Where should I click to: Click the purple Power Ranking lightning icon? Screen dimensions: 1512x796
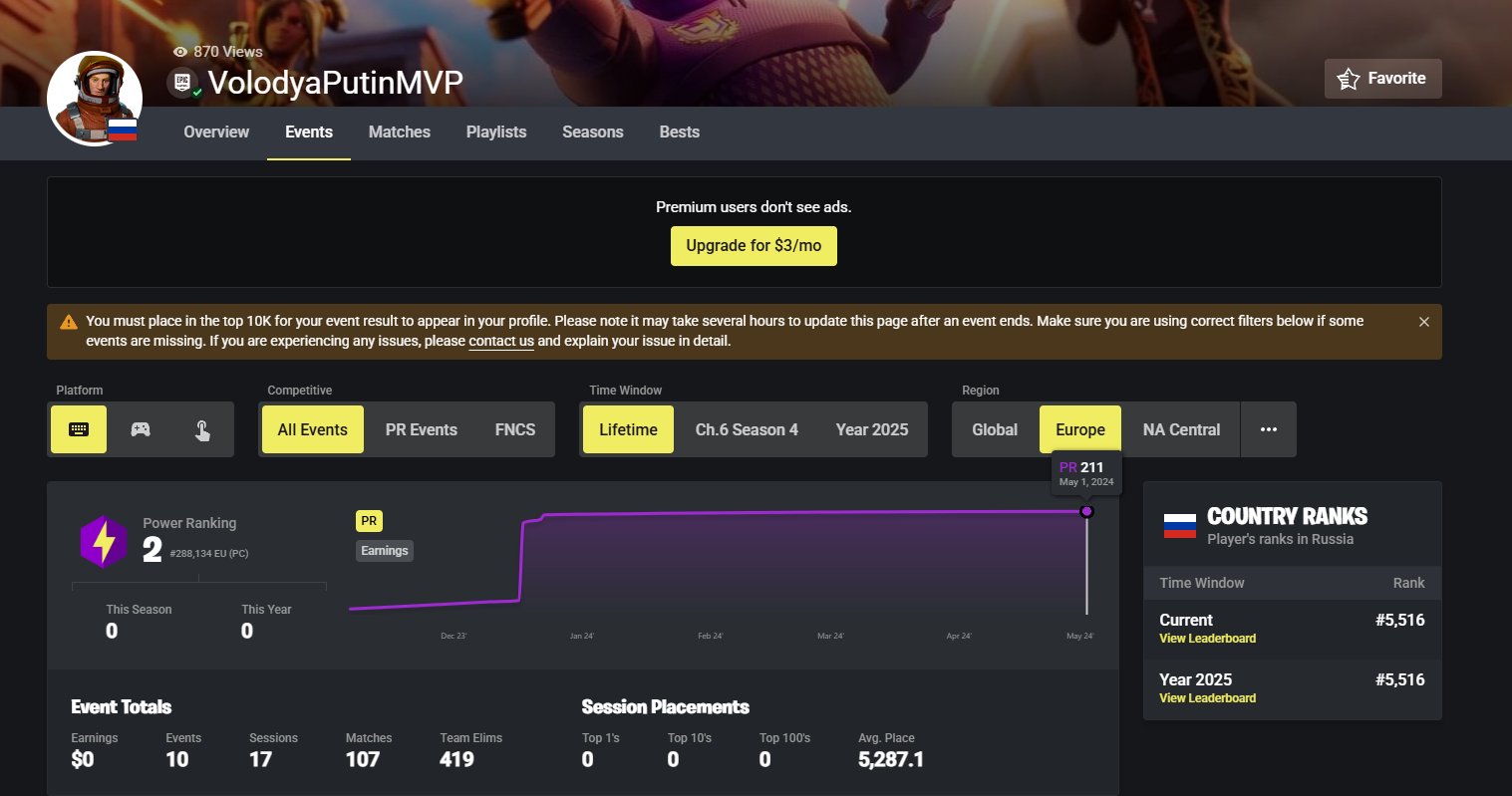pyautogui.click(x=104, y=543)
